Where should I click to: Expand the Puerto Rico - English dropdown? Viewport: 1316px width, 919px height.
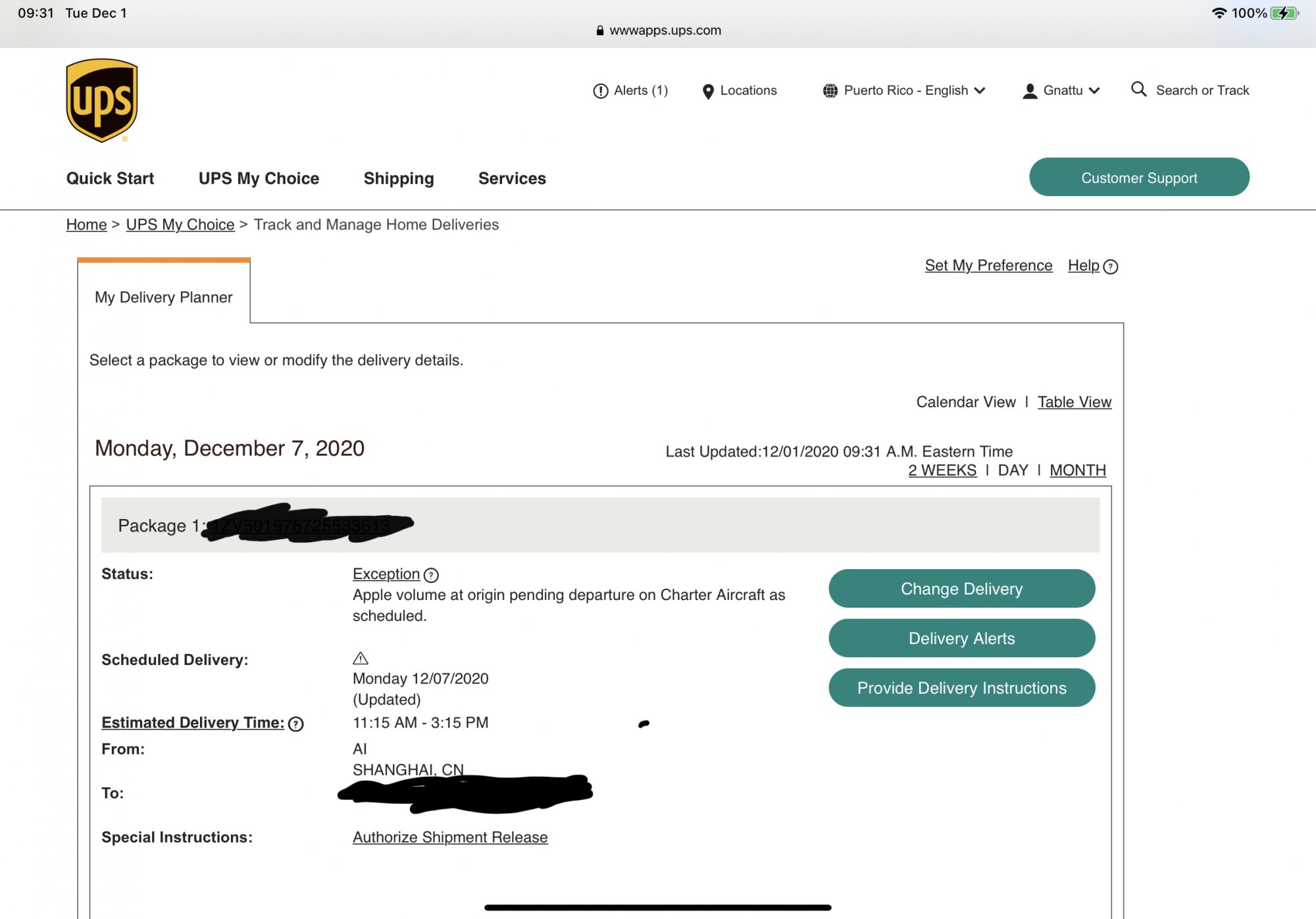980,91
